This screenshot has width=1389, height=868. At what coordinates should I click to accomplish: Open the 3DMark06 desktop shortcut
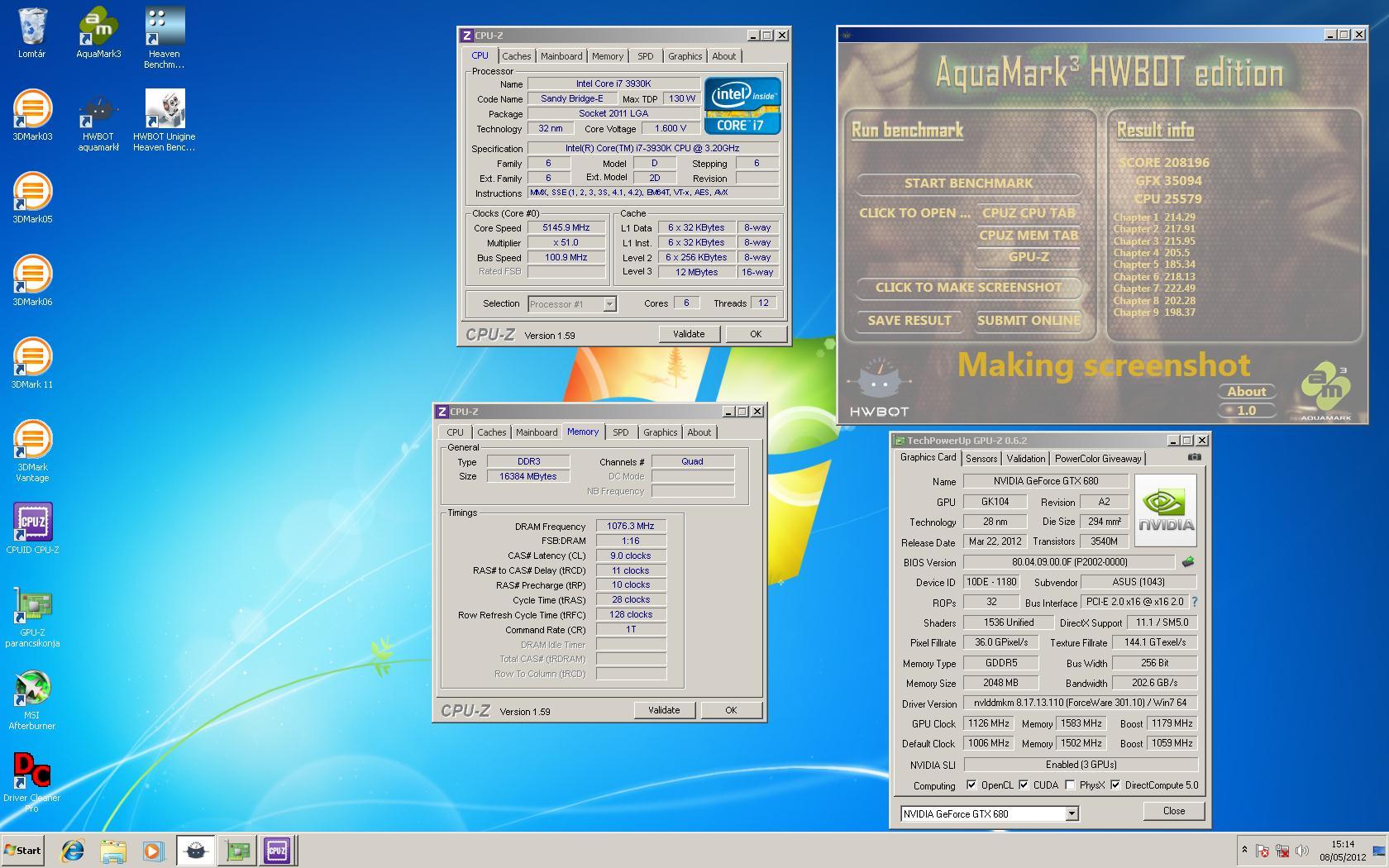31,281
